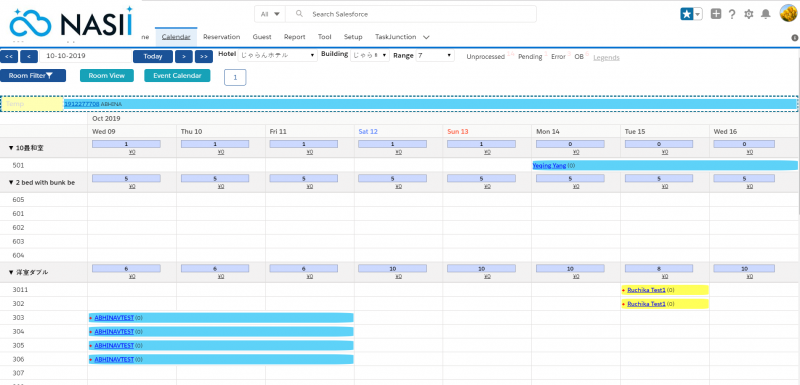Select room 307 row label

18,373
